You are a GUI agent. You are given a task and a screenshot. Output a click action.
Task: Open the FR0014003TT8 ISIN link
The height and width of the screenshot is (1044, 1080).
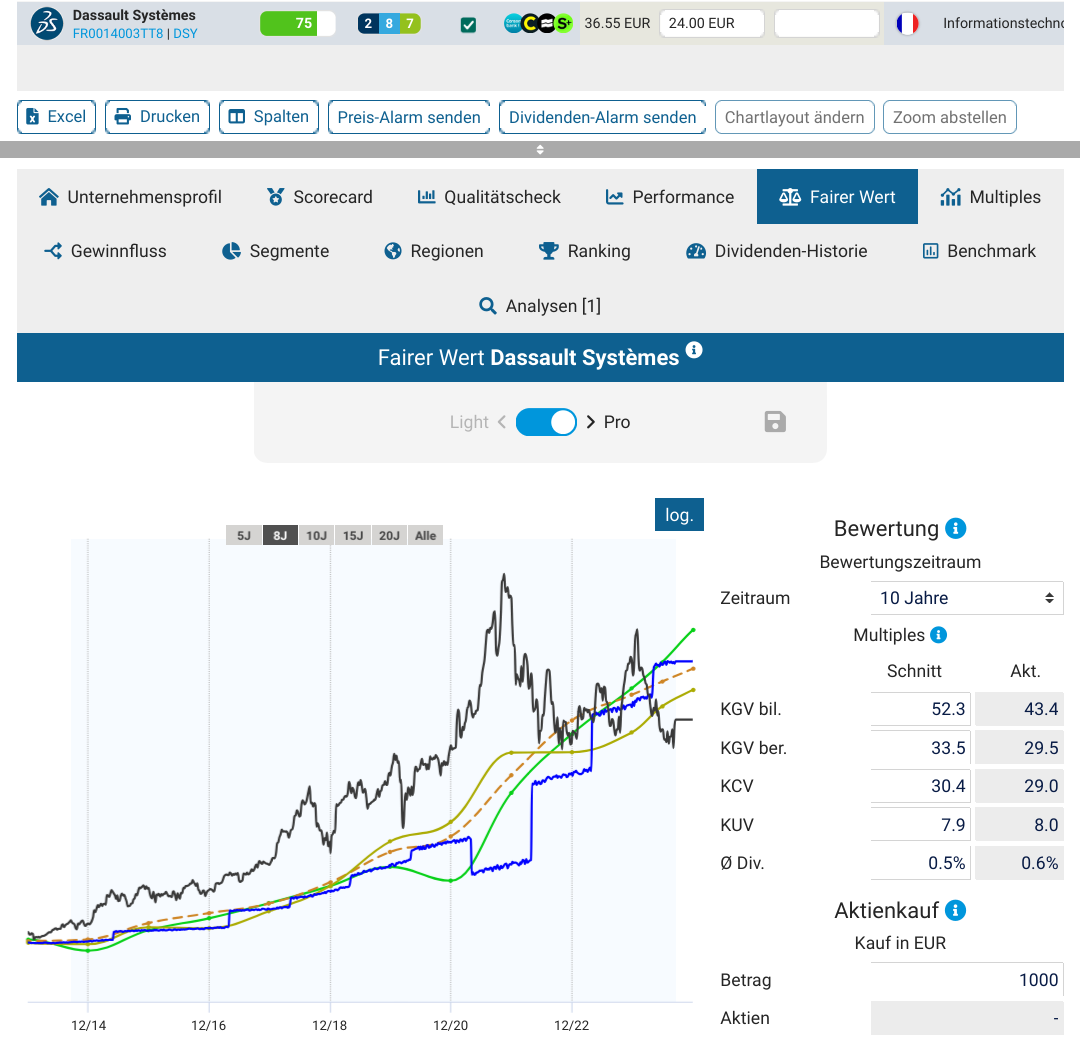tap(118, 34)
